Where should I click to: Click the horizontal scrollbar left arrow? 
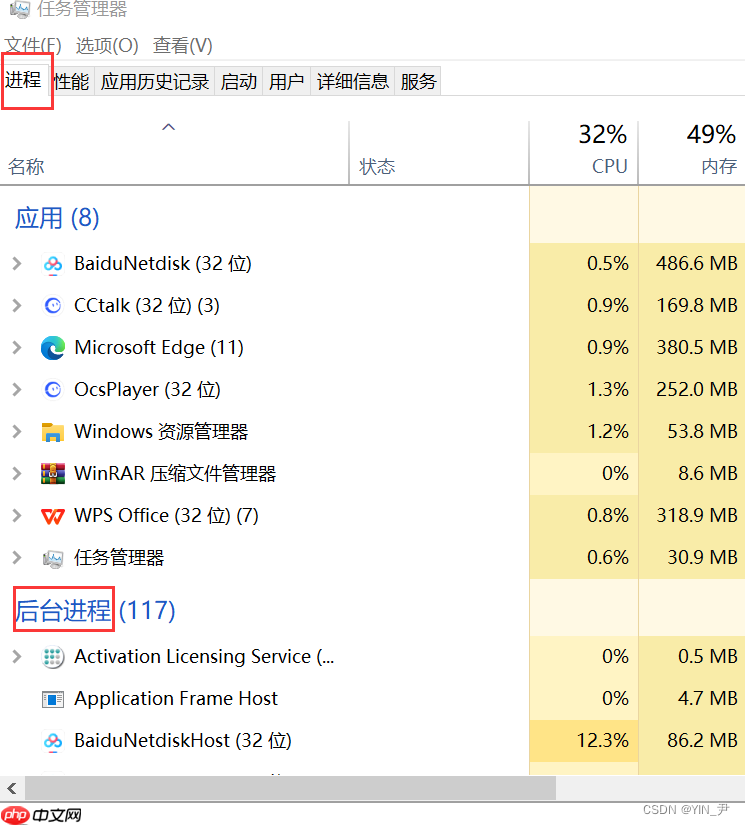[x=10, y=787]
